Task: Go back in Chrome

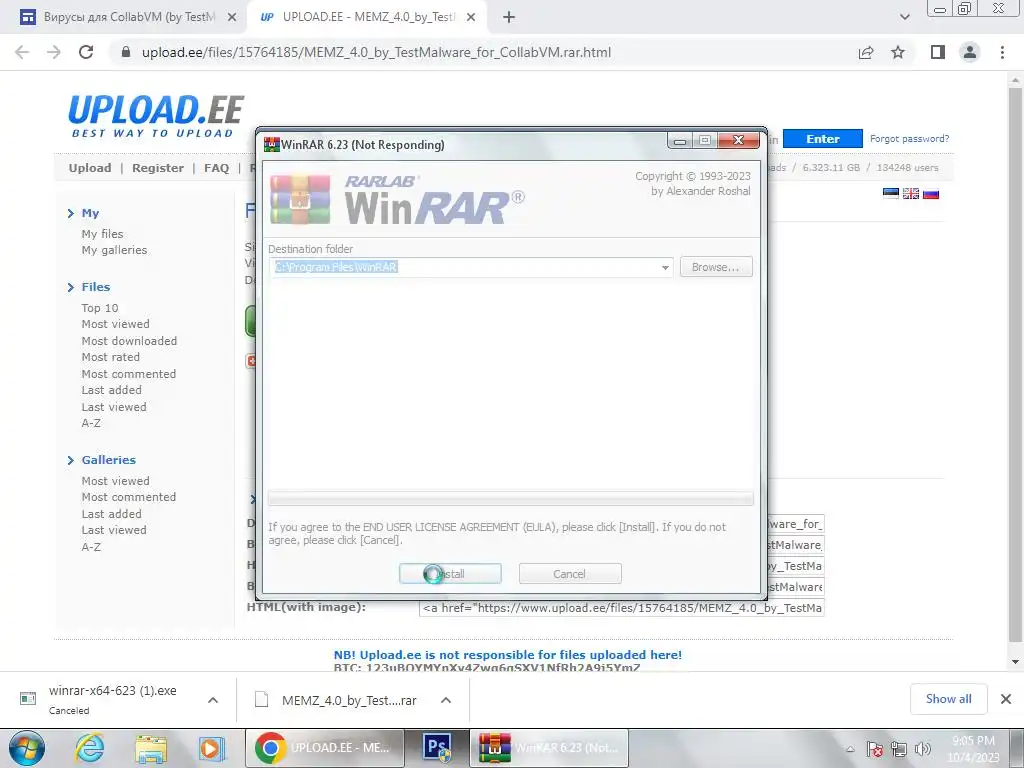Action: (22, 52)
